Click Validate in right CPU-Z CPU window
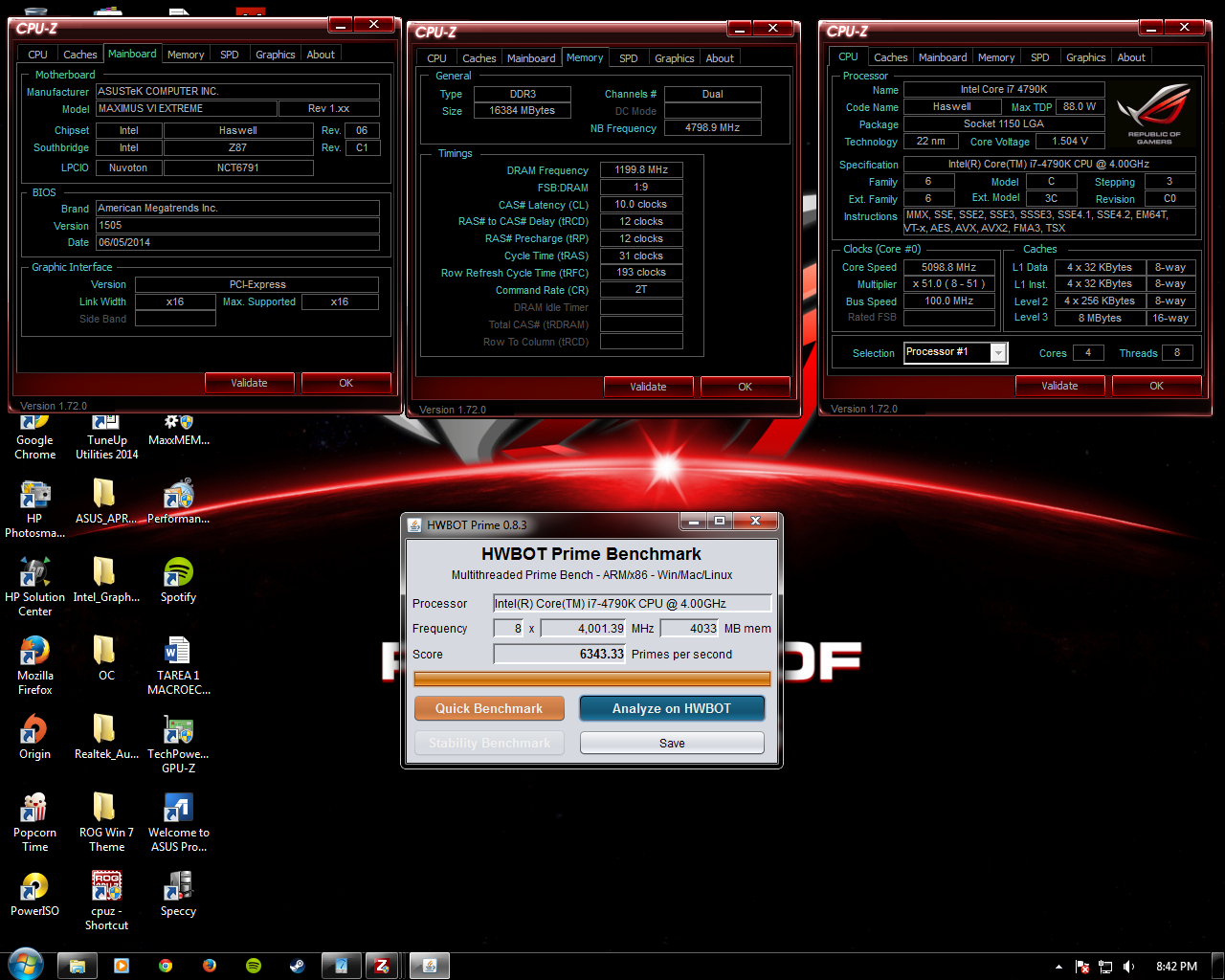 (x=1059, y=386)
